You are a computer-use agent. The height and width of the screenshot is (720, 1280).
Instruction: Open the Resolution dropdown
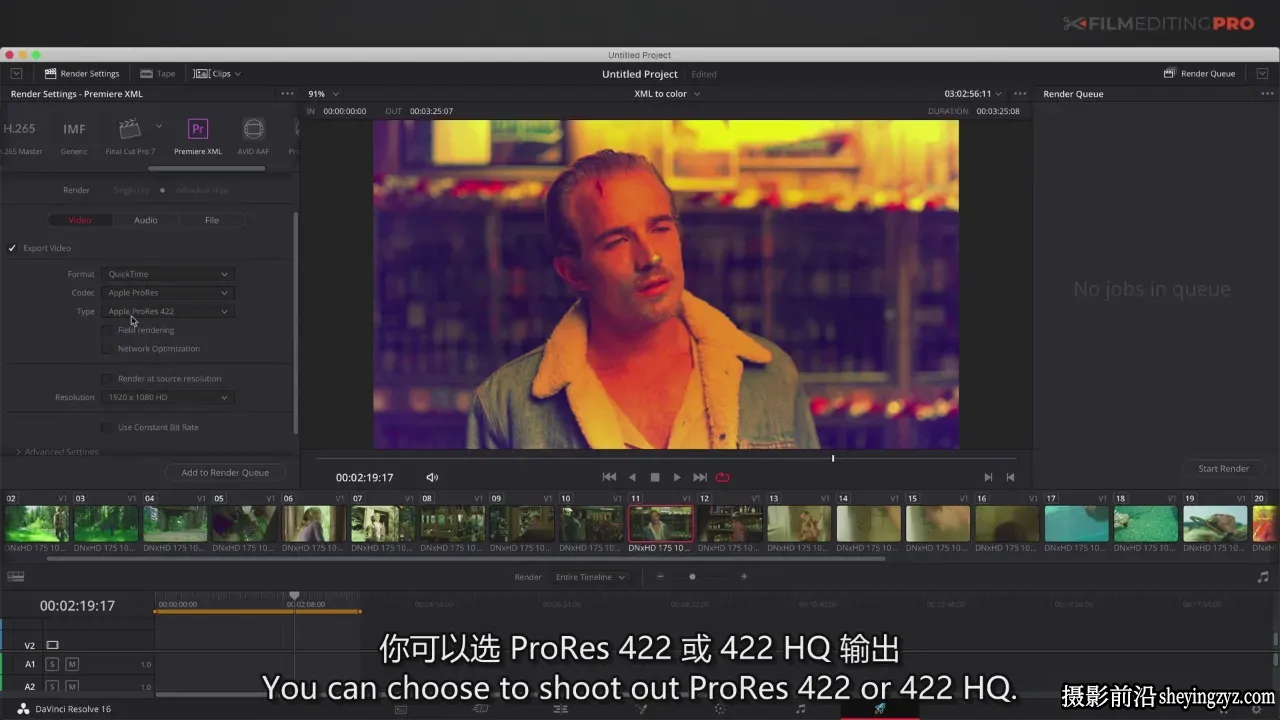pyautogui.click(x=168, y=398)
